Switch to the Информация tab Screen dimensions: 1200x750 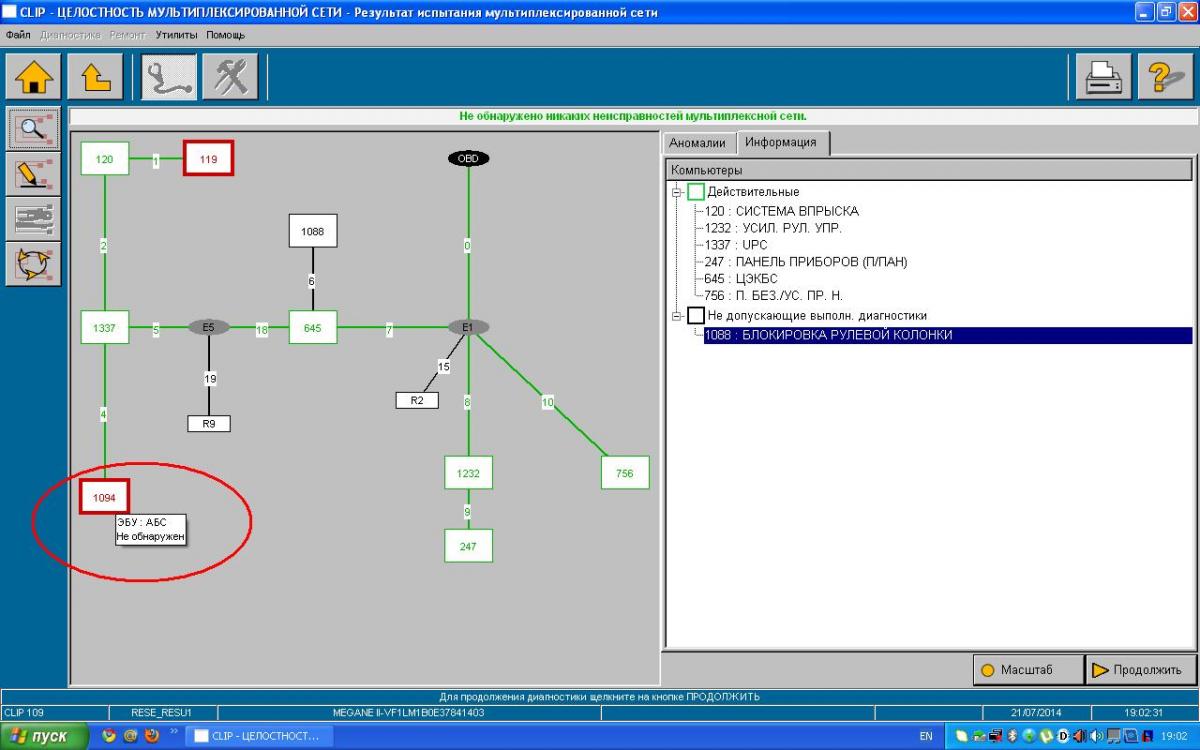point(781,142)
